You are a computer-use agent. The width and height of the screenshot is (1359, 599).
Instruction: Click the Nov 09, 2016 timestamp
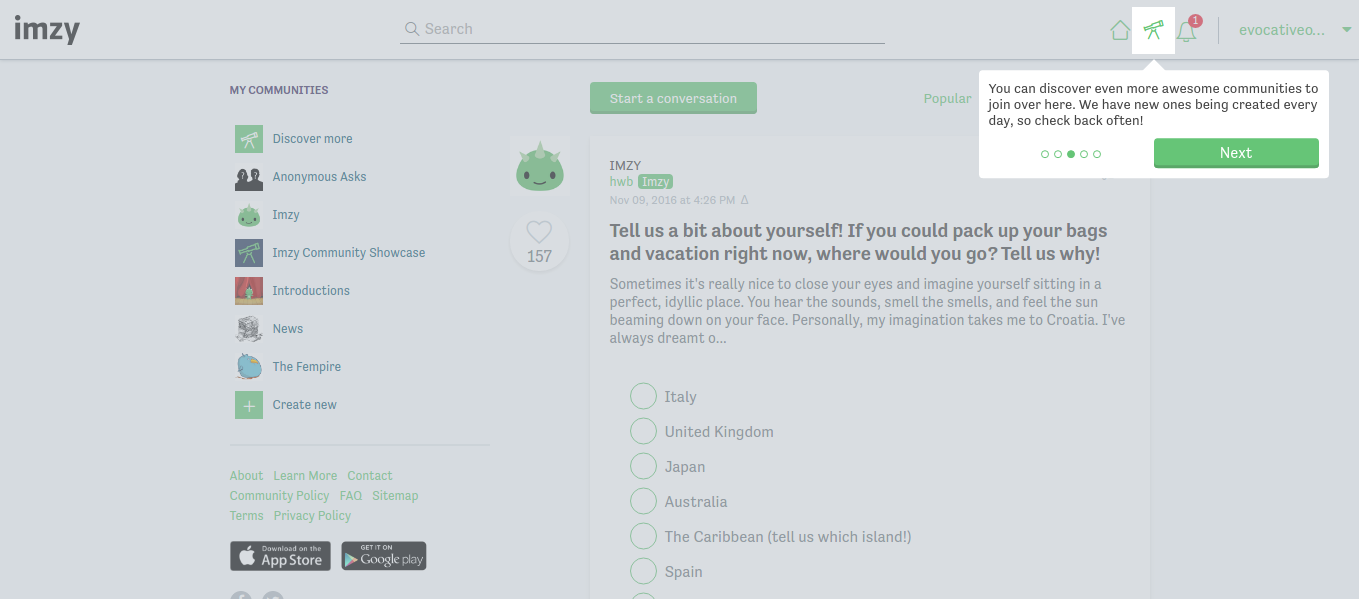(672, 200)
